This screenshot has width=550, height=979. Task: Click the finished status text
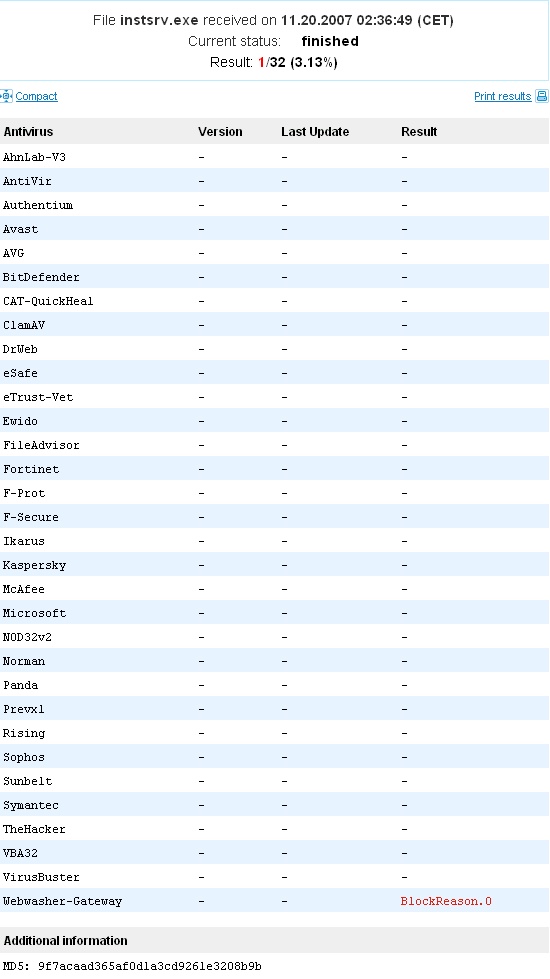coord(330,41)
